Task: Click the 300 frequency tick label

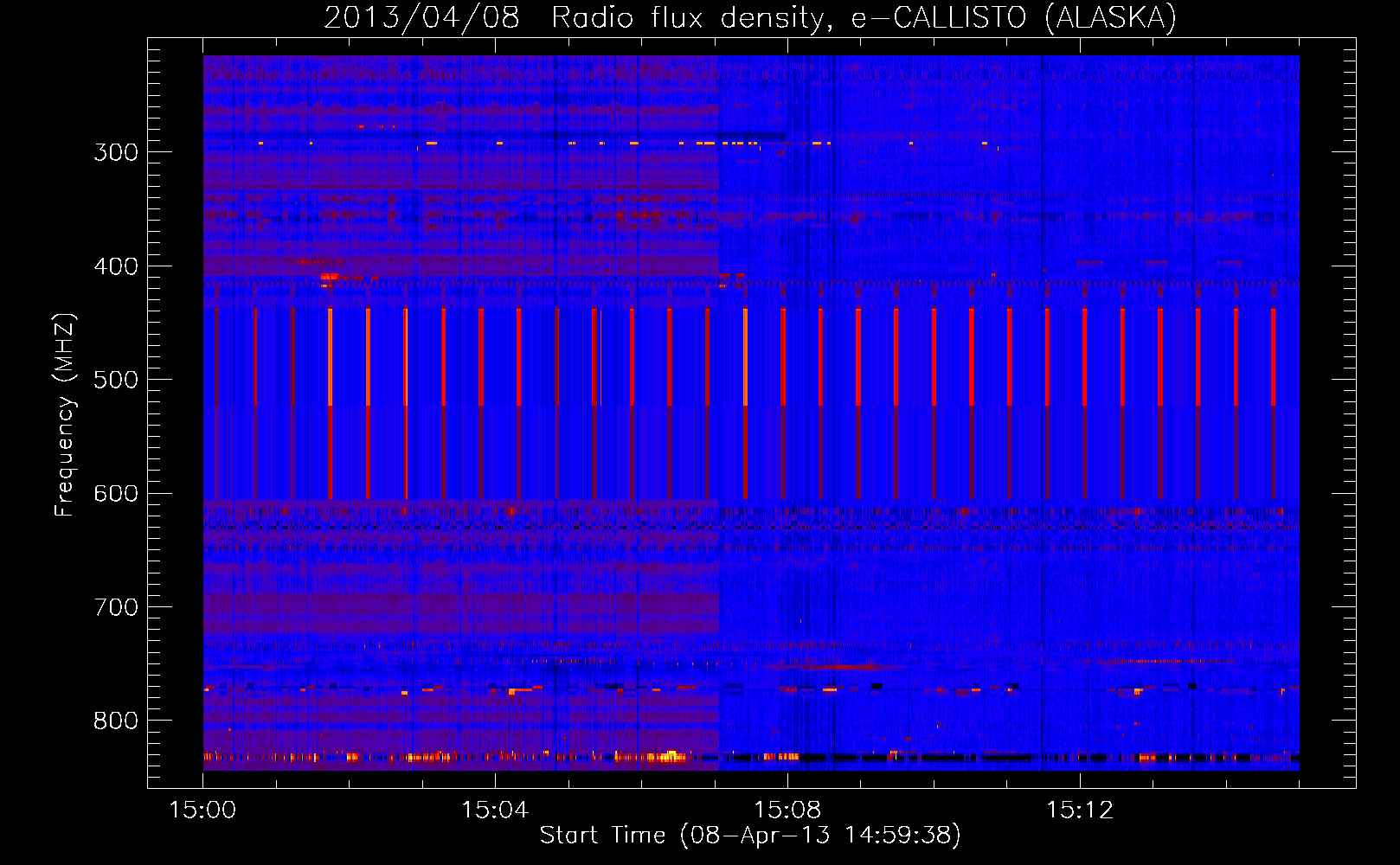Action: click(x=116, y=152)
